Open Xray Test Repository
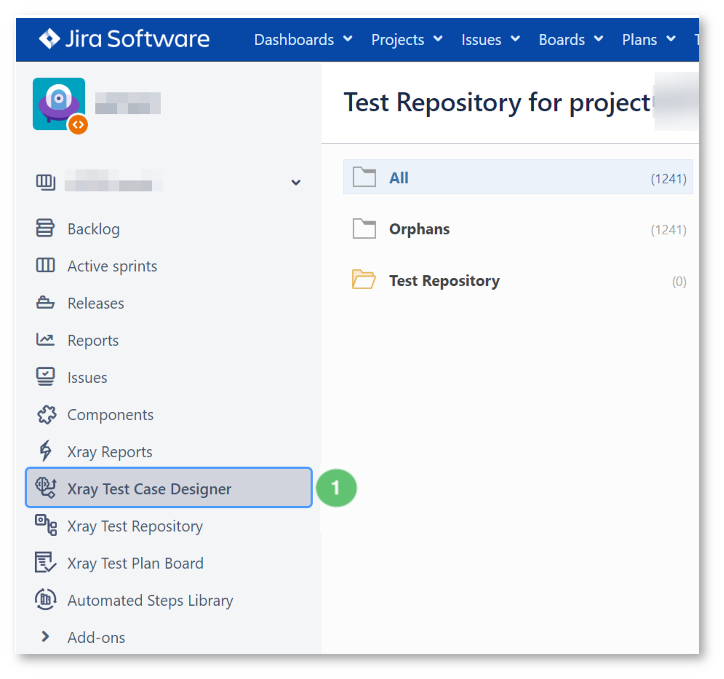Image resolution: width=724 pixels, height=679 pixels. click(x=135, y=526)
